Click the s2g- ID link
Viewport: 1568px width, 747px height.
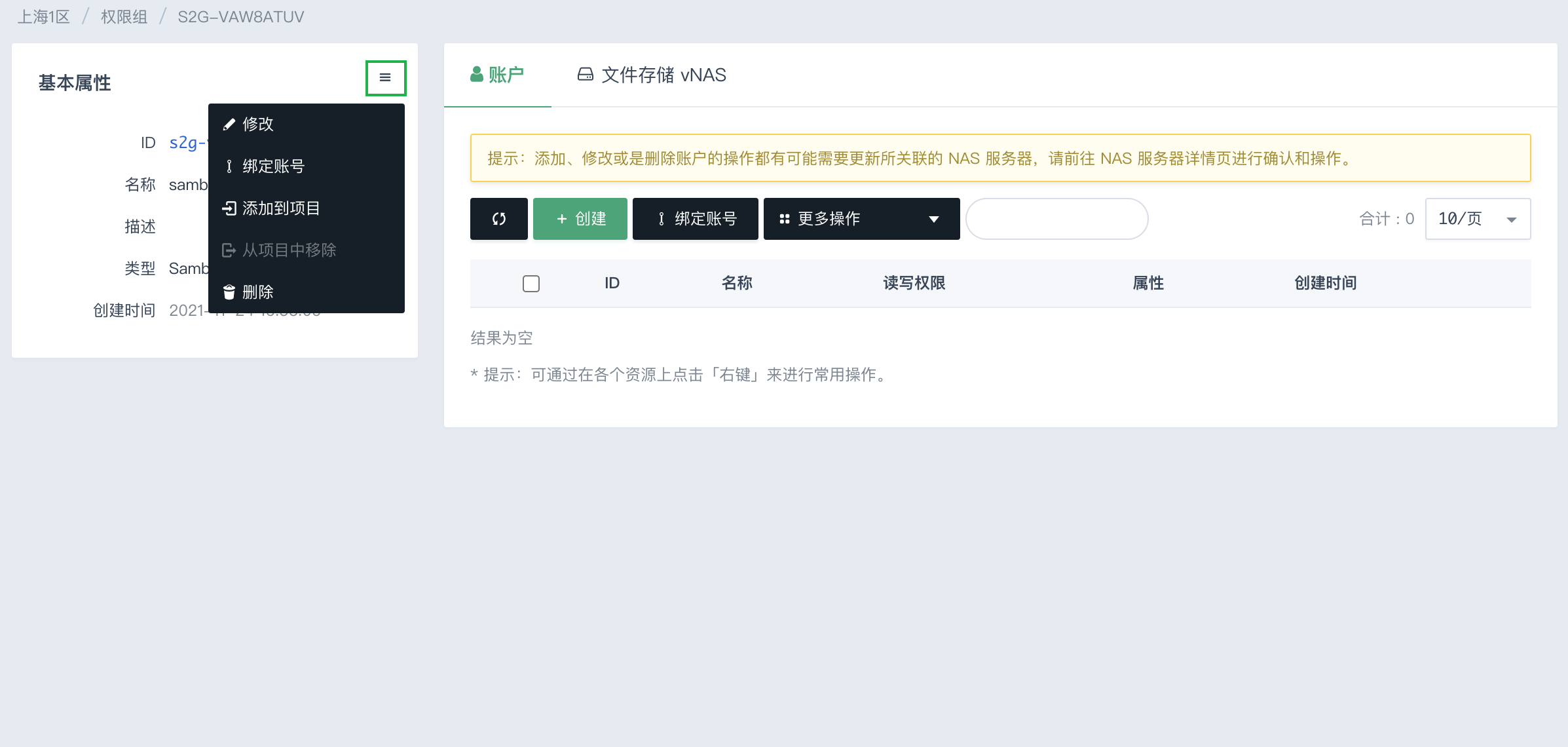187,143
